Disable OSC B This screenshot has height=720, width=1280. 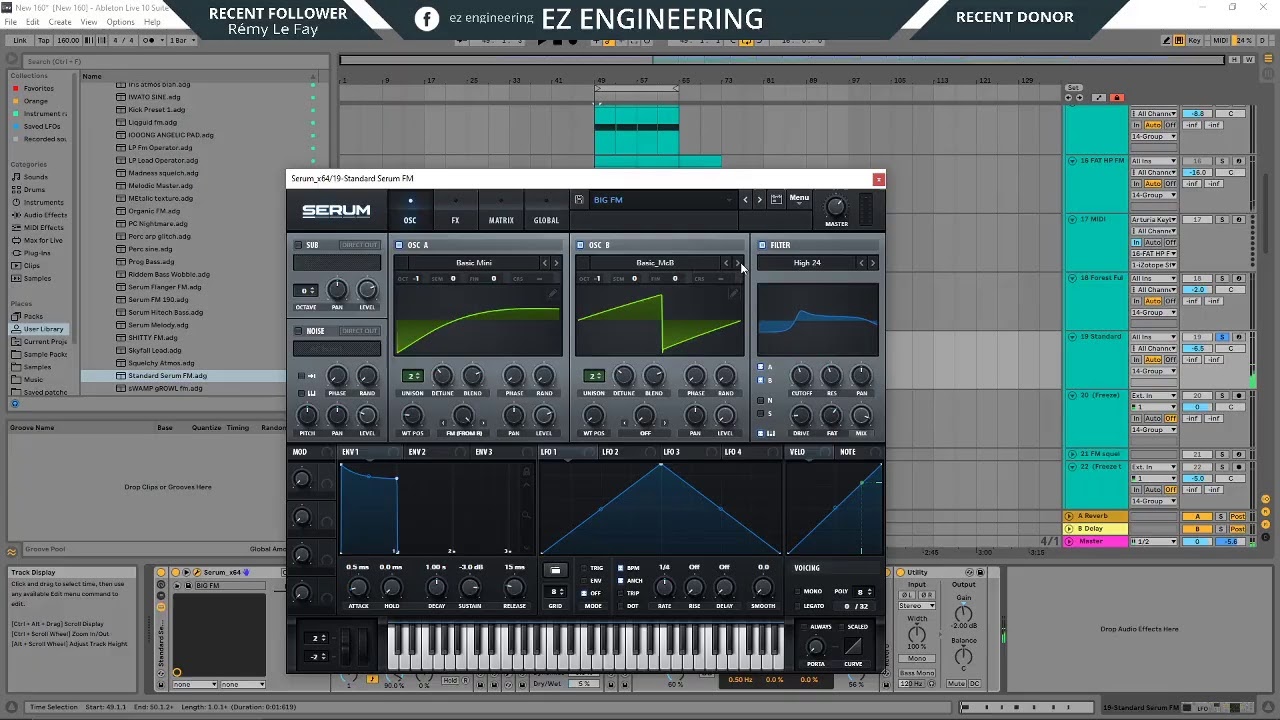(x=580, y=245)
